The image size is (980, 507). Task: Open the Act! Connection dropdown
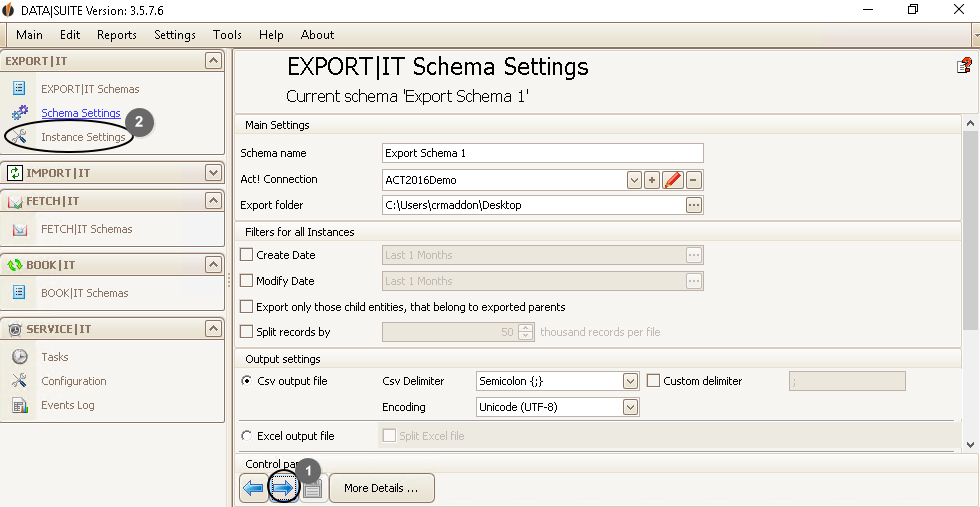pyautogui.click(x=634, y=180)
